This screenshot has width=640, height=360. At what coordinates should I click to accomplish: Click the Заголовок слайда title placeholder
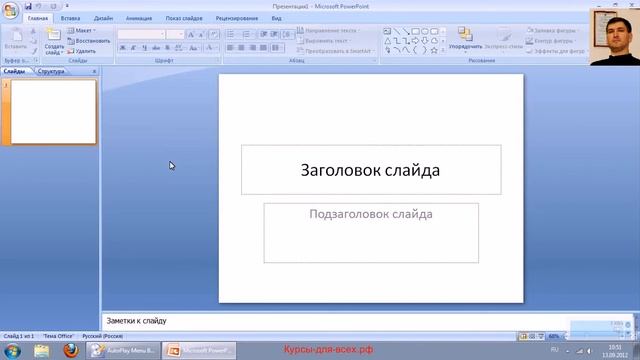(371, 170)
